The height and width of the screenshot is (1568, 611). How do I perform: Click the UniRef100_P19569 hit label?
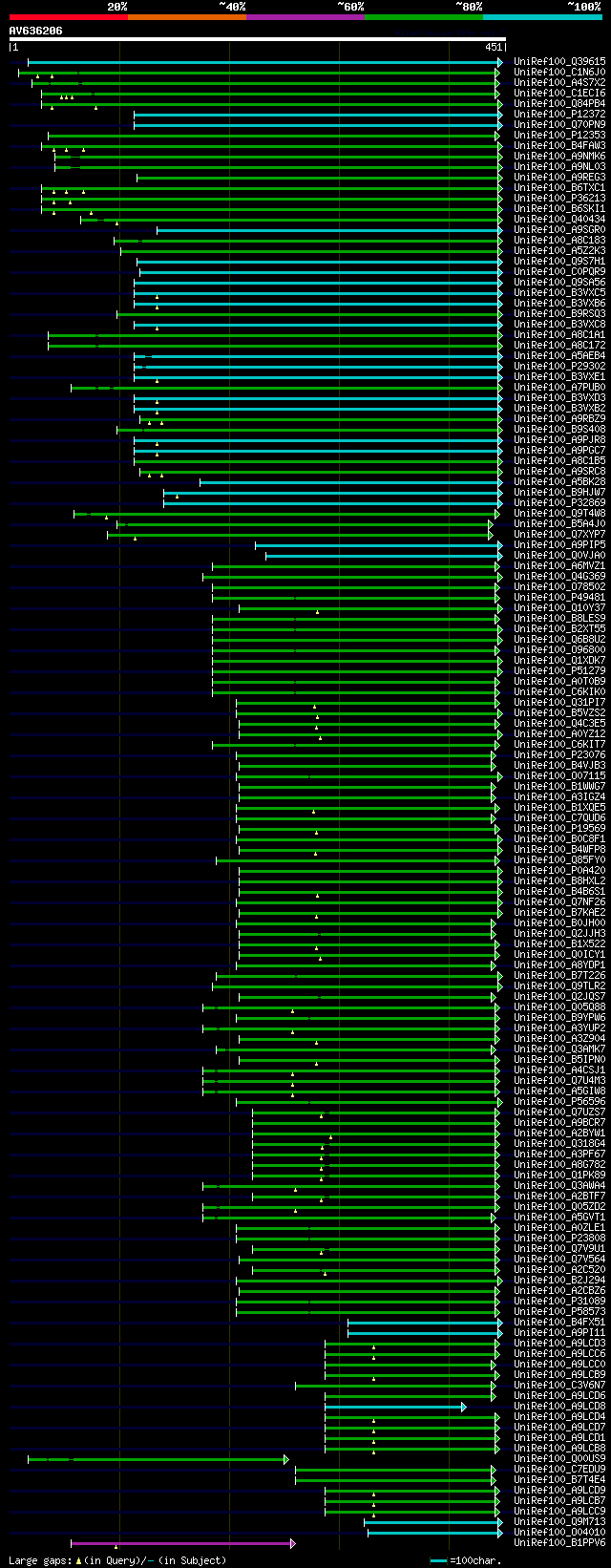[559, 828]
